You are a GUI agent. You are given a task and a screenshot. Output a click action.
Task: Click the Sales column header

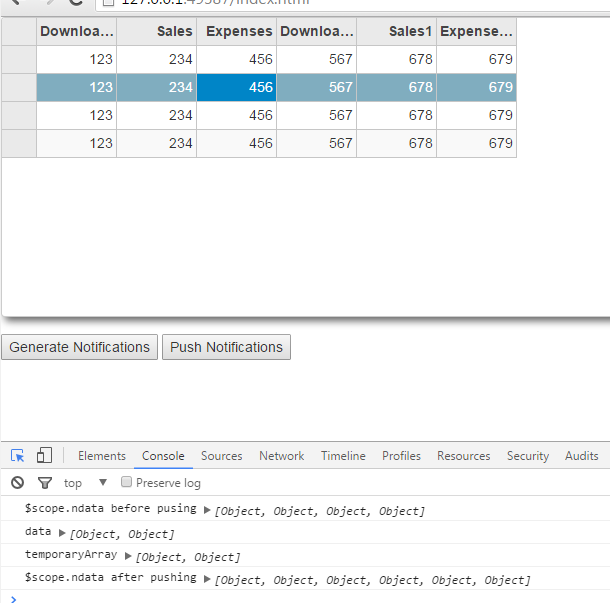[157, 32]
